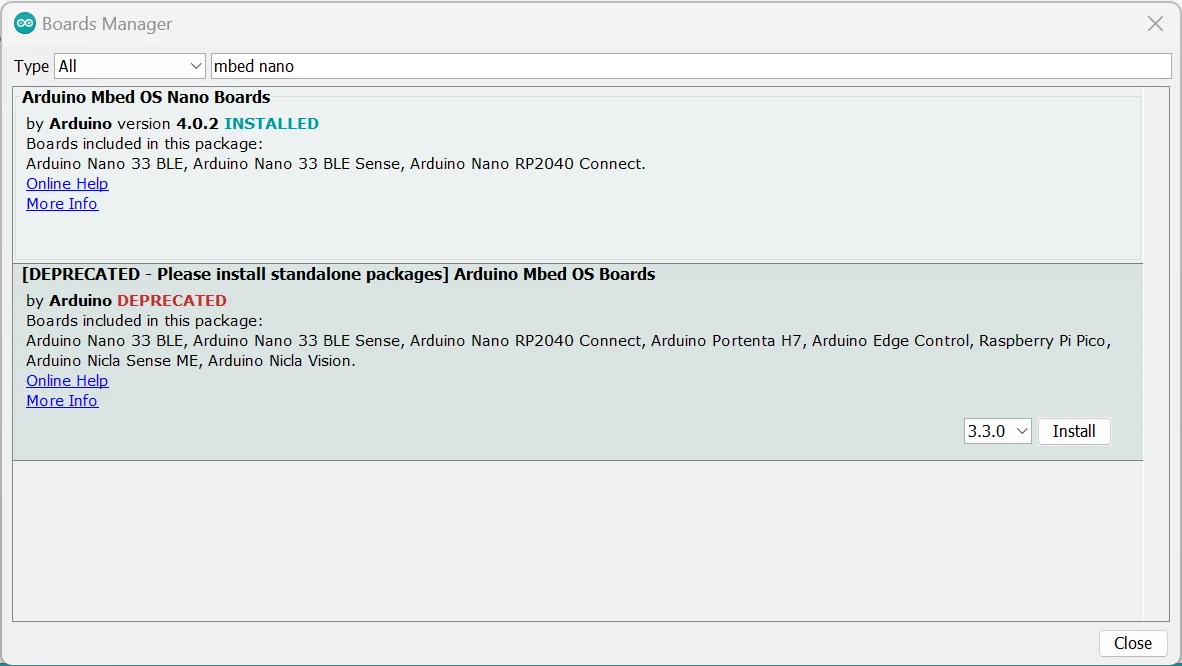This screenshot has height=666, width=1182.
Task: Click the Arduino logo in title bar
Action: click(25, 23)
